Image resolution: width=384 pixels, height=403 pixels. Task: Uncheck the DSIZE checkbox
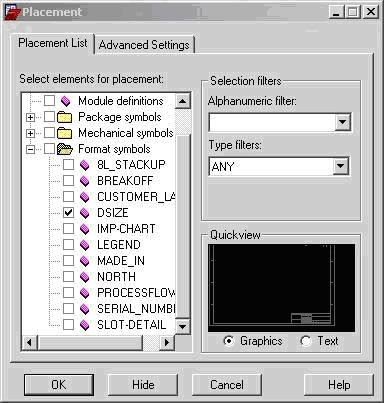[x=69, y=213]
